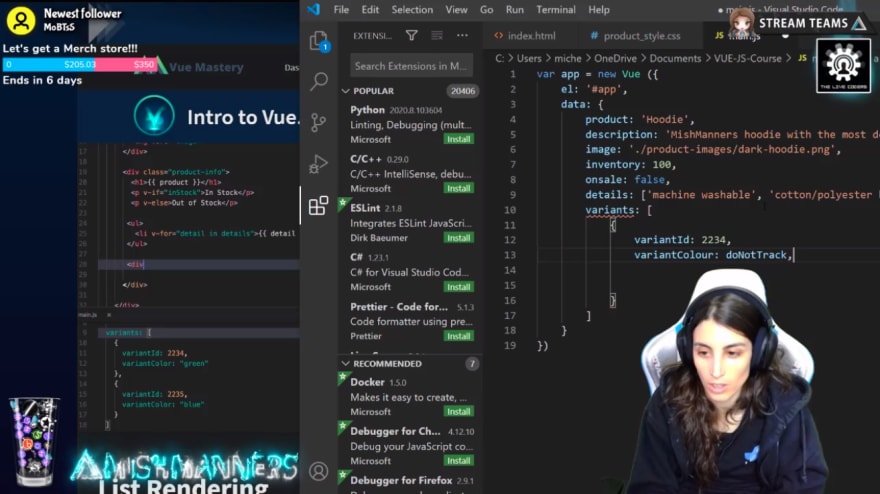Install the ESLint extension

pyautogui.click(x=459, y=237)
